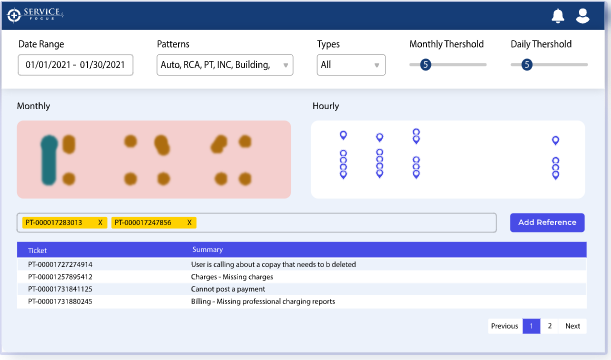This screenshot has height=360, width=611.
Task: Select ticket PT-00001257895412
Action: click(60, 277)
